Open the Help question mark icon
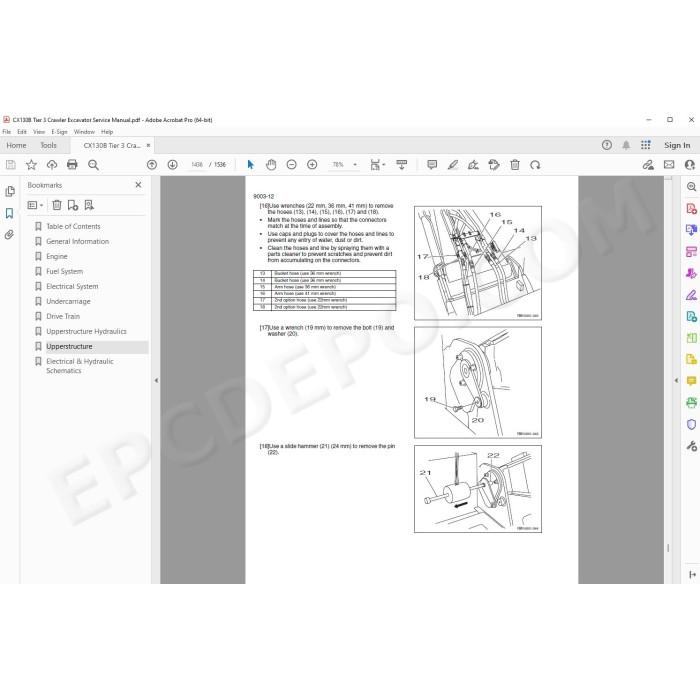Viewport: 700px width, 700px height. coord(607,145)
